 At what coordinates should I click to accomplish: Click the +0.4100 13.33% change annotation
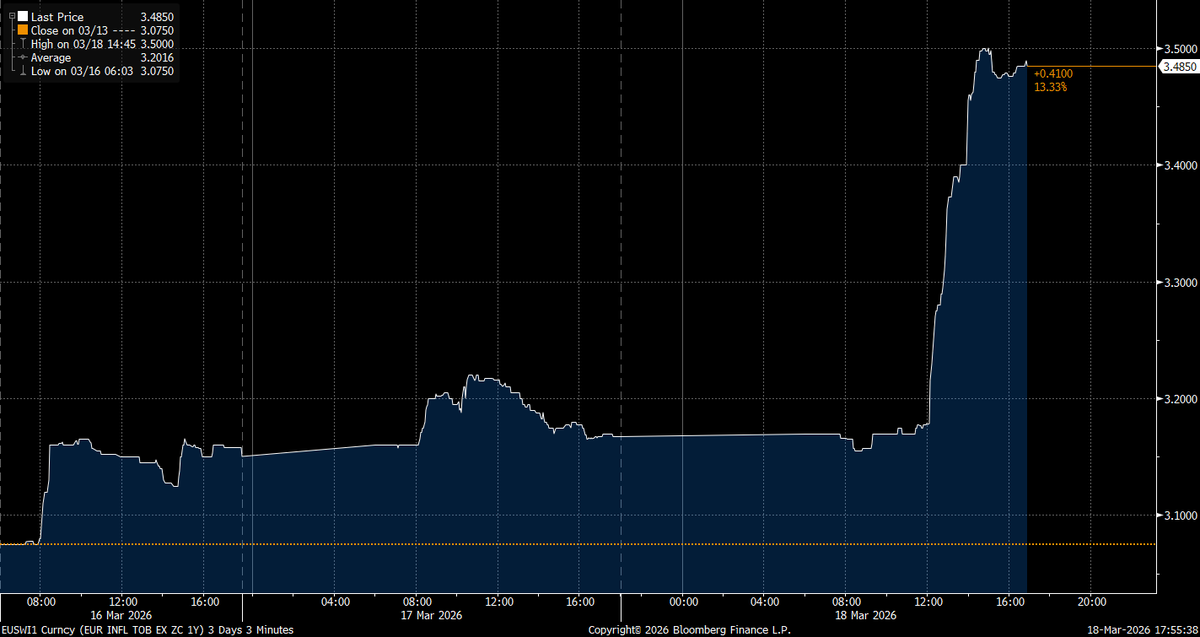[x=1053, y=79]
